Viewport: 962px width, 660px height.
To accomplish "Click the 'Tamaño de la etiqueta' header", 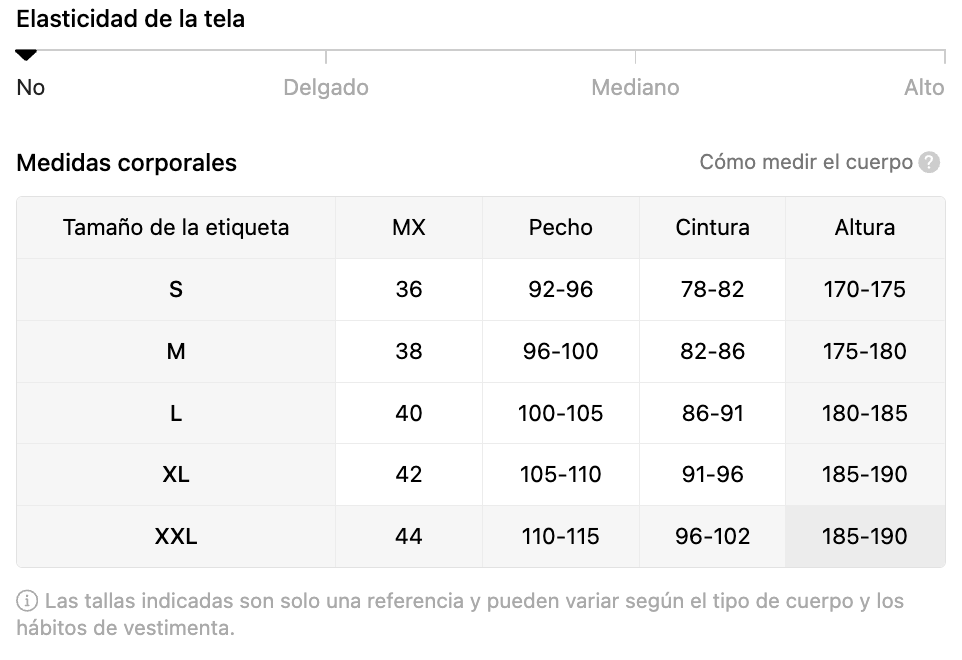I will click(176, 228).
